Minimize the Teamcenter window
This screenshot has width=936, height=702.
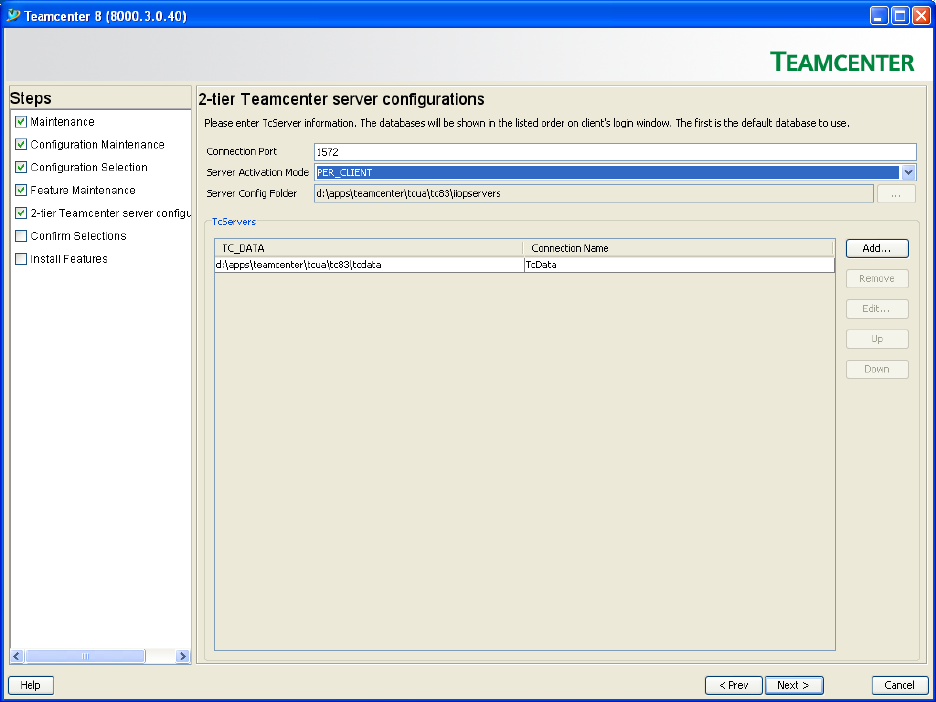click(879, 16)
